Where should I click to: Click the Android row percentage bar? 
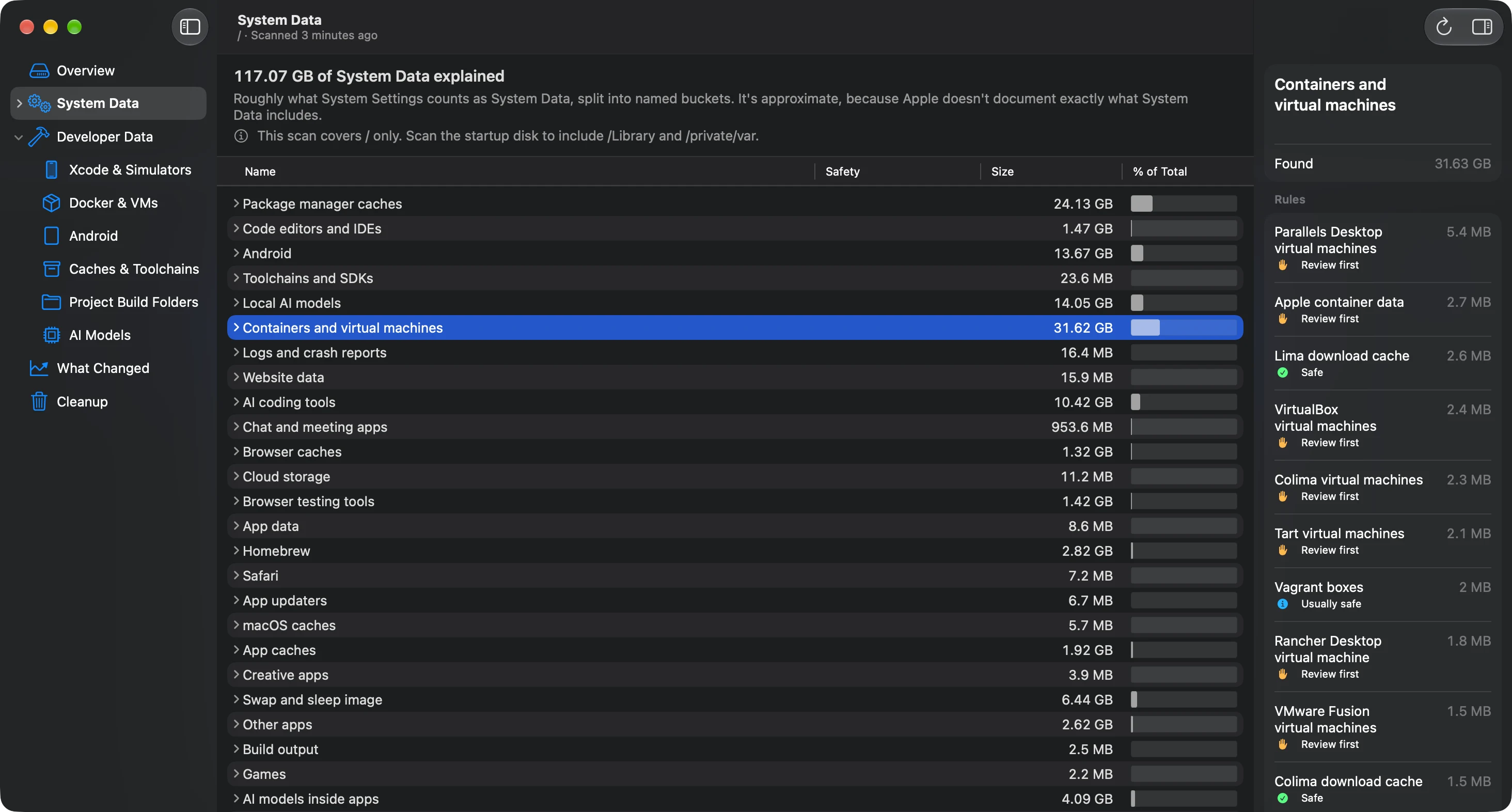point(1183,253)
